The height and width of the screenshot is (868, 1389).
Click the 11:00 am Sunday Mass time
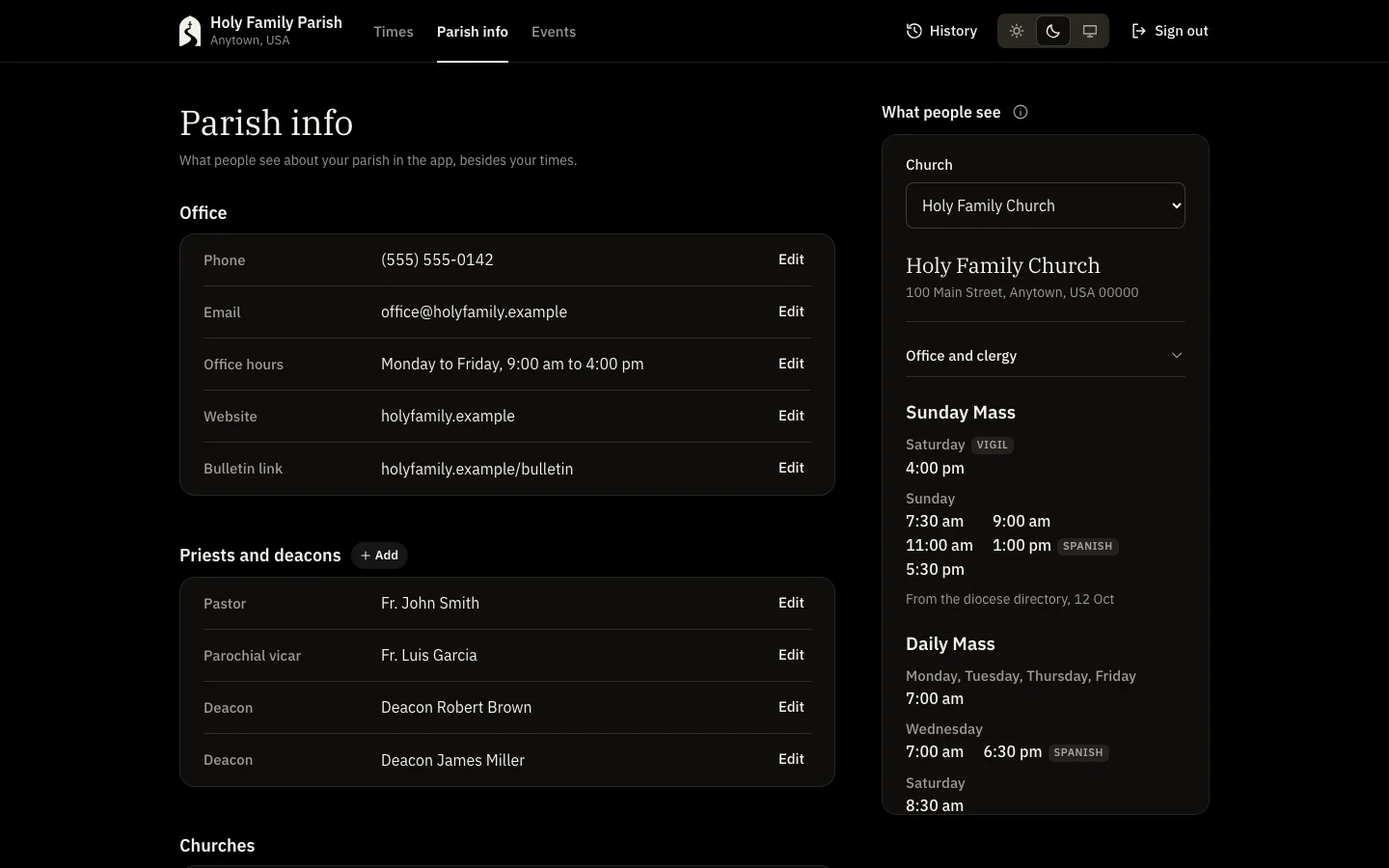pyautogui.click(x=940, y=545)
